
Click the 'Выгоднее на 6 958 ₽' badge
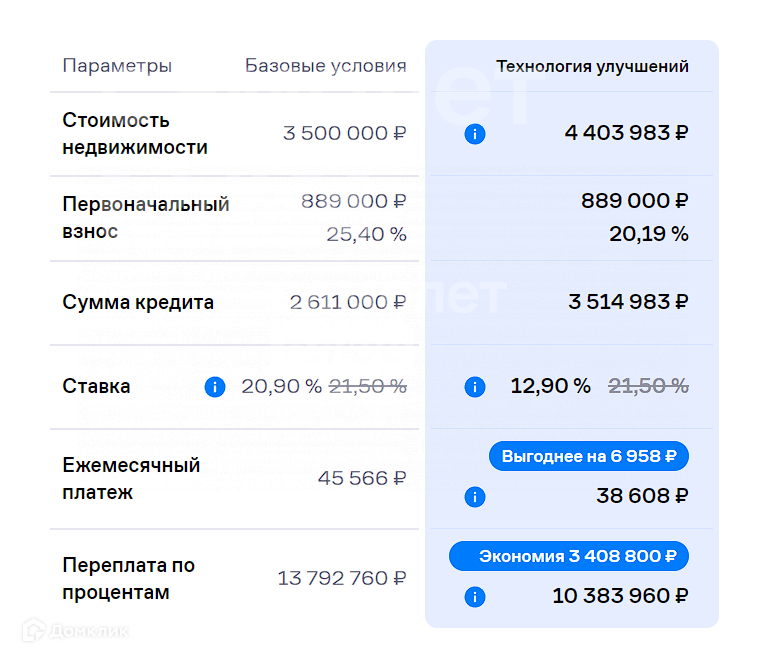click(588, 457)
